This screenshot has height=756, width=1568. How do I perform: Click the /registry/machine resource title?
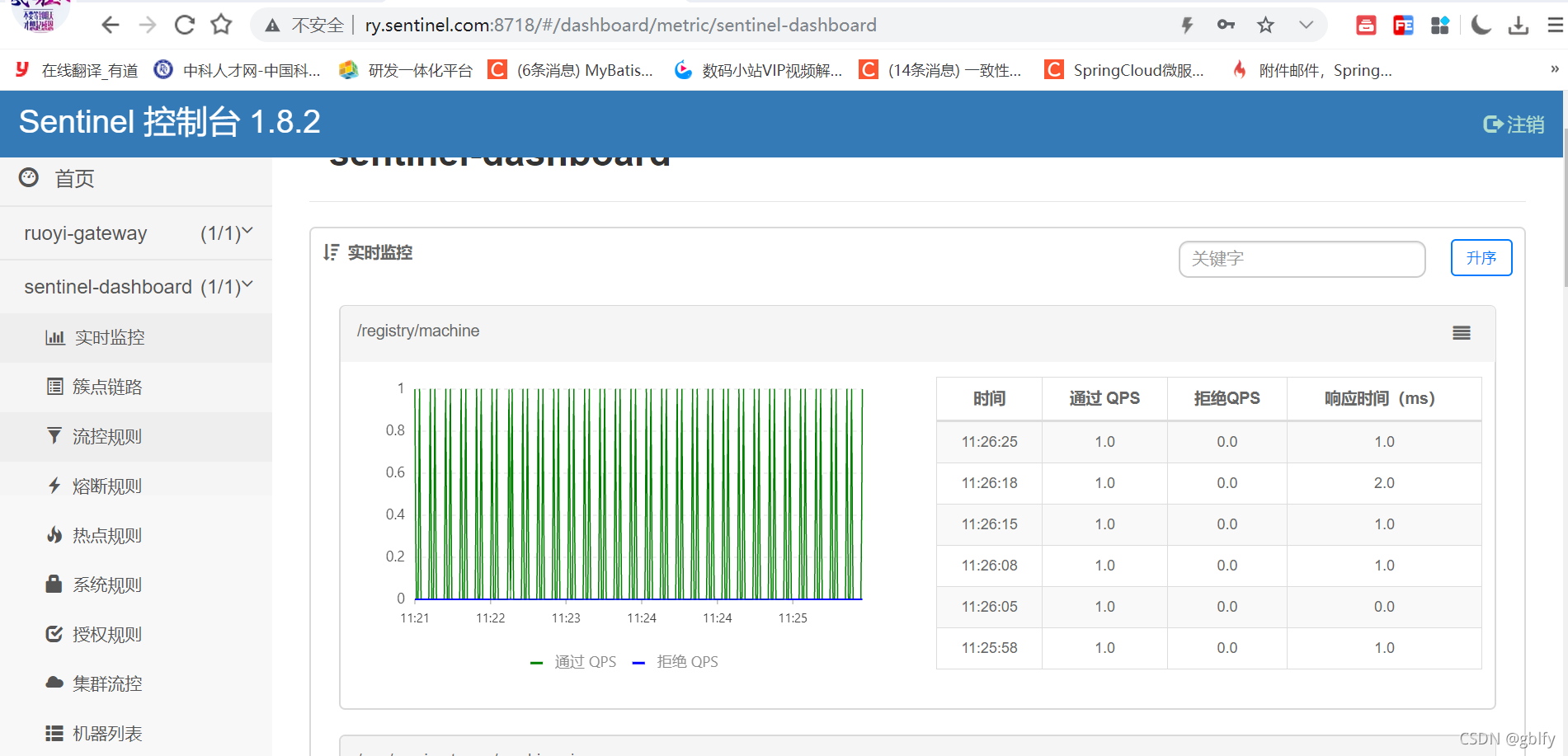pos(418,331)
